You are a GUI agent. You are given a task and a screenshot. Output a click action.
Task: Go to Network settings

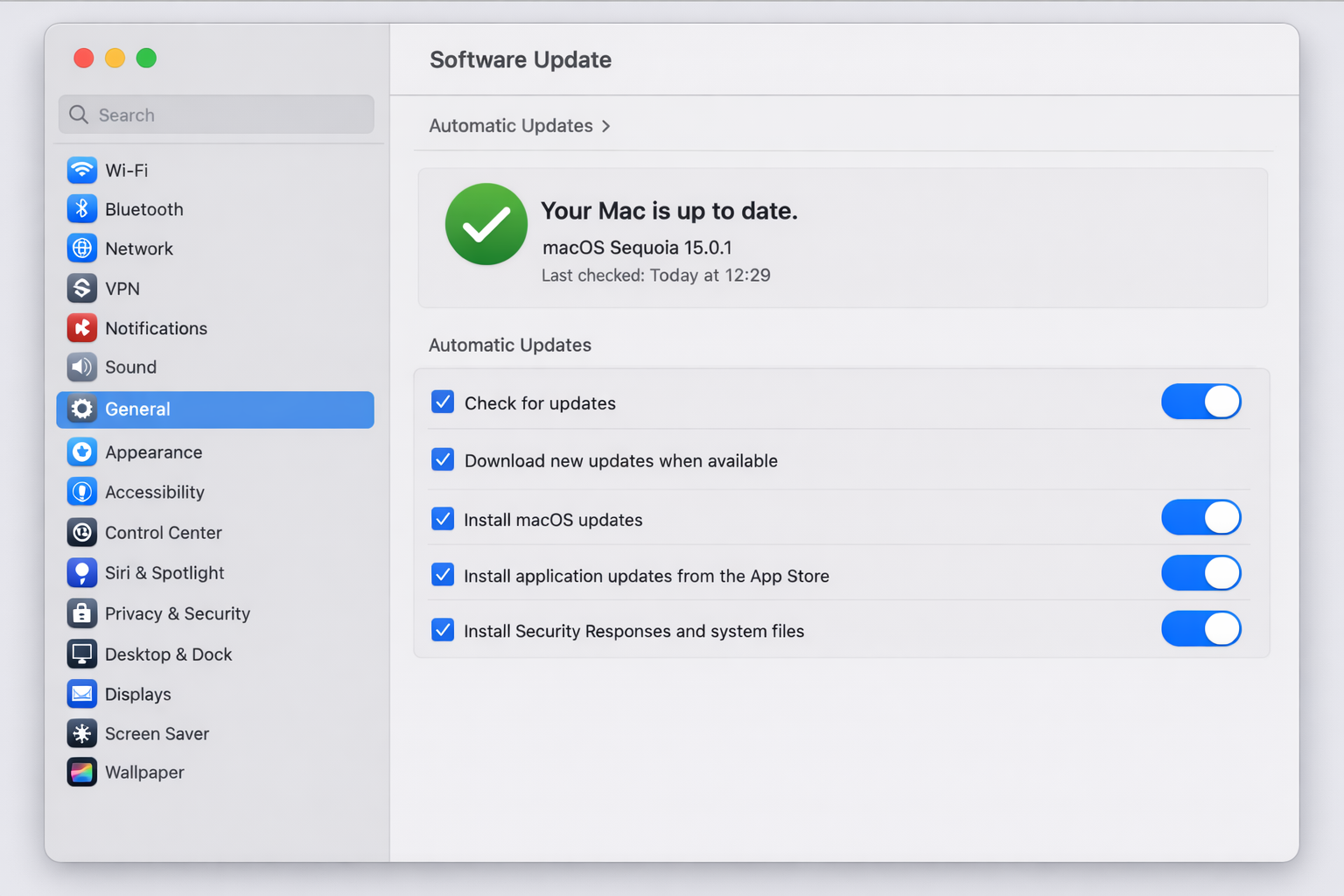[215, 248]
